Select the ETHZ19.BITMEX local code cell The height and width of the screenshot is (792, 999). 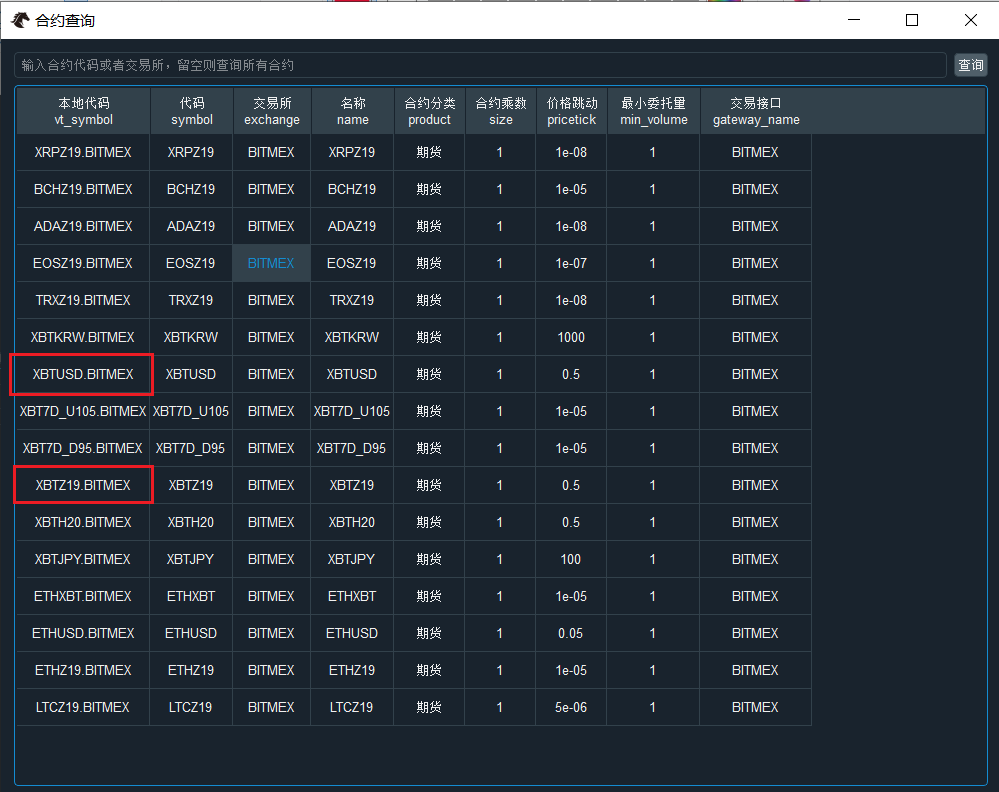83,670
